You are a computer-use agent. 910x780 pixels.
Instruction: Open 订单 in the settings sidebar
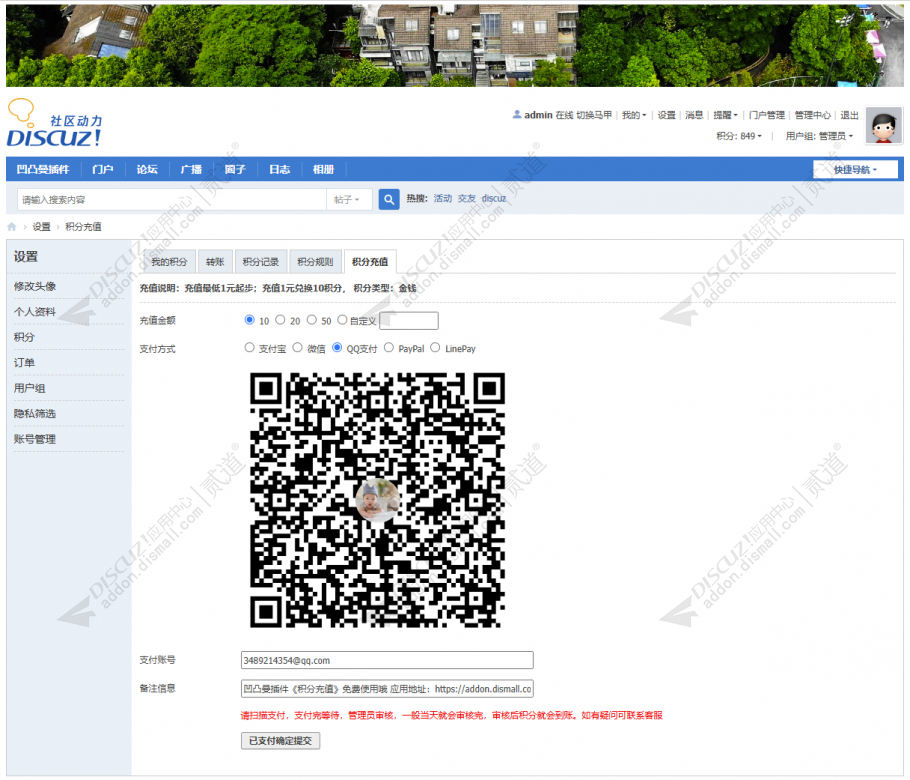pos(24,363)
